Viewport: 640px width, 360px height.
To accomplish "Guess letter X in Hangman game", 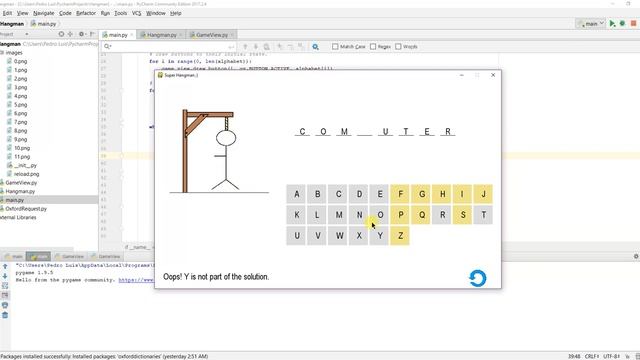I will (359, 236).
